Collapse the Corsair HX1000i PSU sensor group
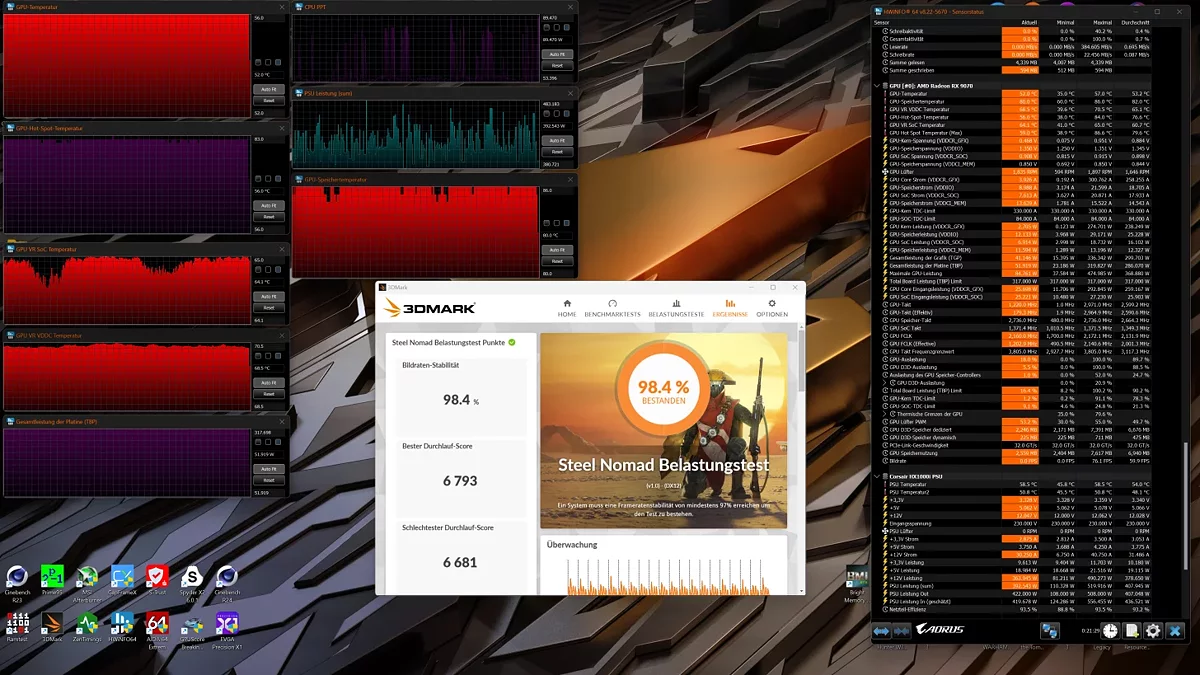The image size is (1200, 675). coord(877,476)
